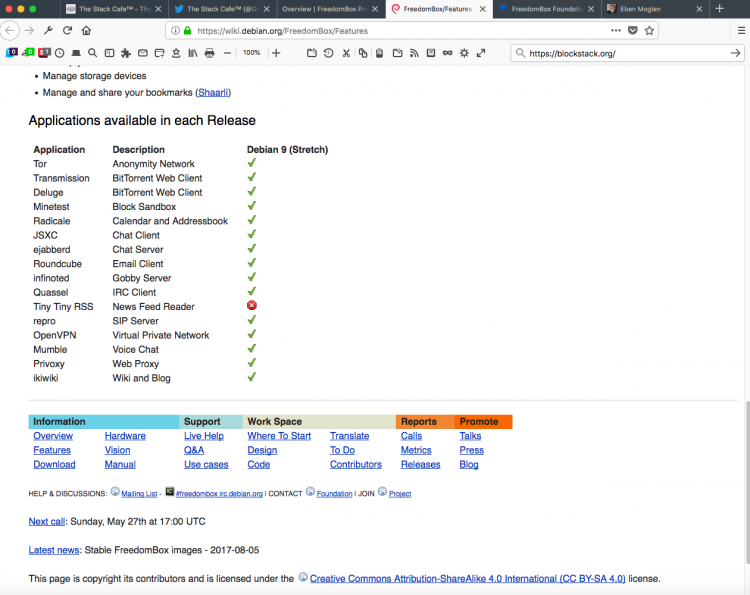Image resolution: width=750 pixels, height=595 pixels.
Task: Click the magnifier find icon in toolbar
Action: pyautogui.click(x=92, y=53)
